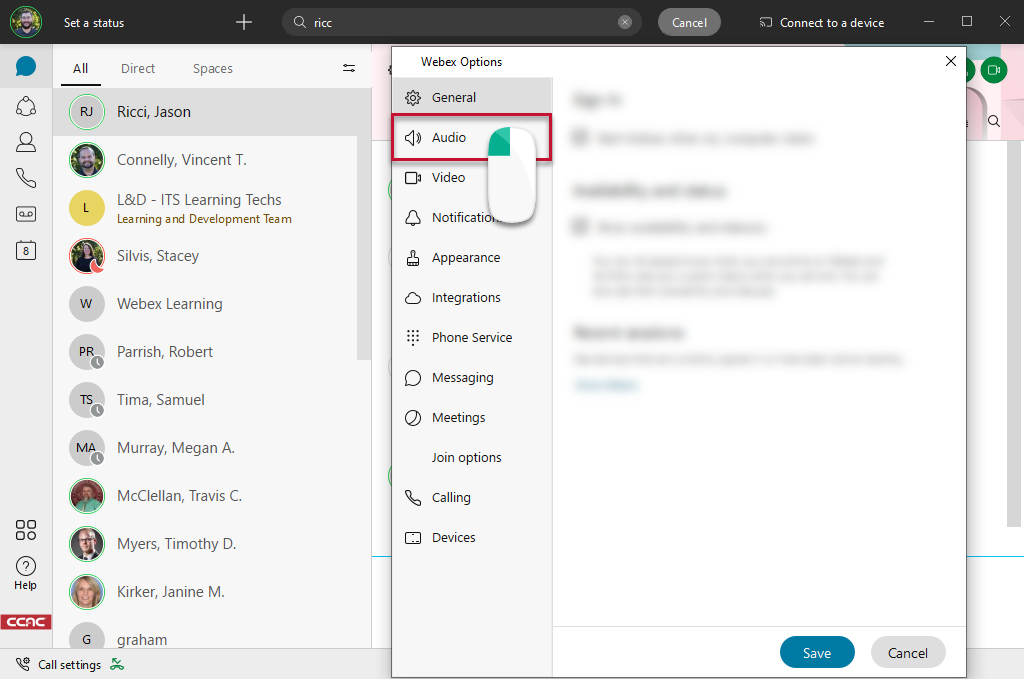
Task: Open the search filter icon beside Spaces
Action: click(x=349, y=68)
